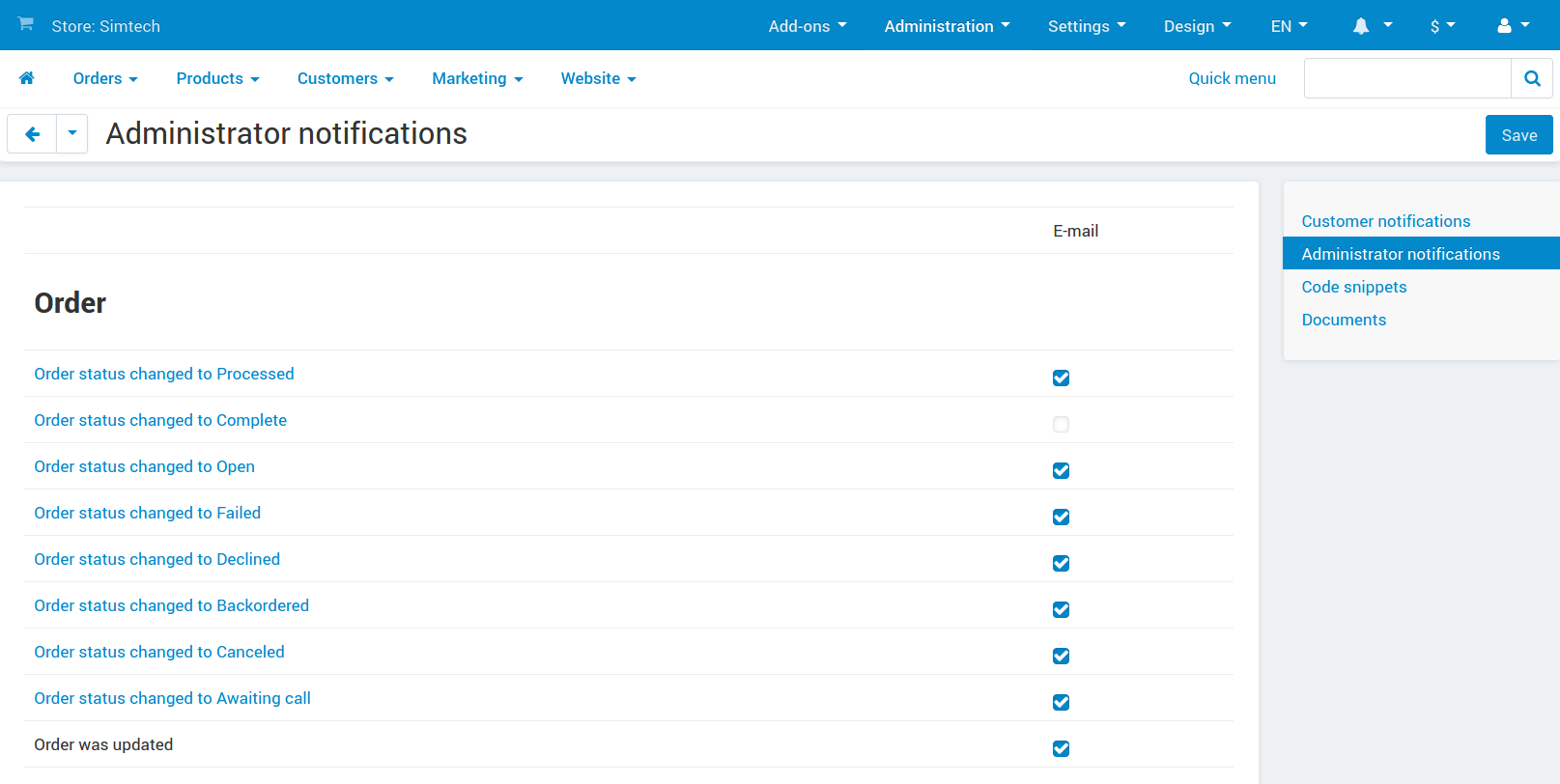Screen dimensions: 1560x784
Task: Tick email for Order status changed to Complete
Action: coord(1061,424)
